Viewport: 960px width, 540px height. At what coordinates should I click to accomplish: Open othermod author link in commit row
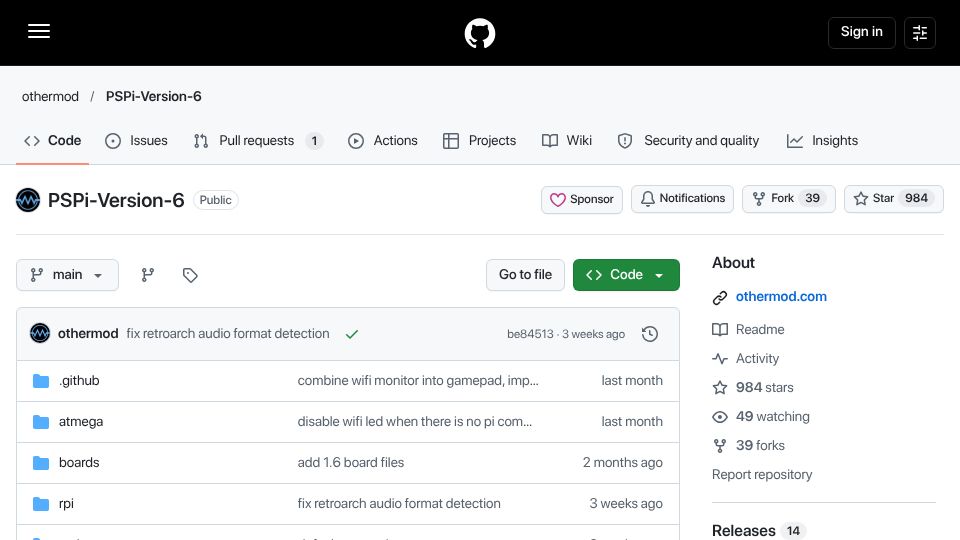[x=88, y=334]
